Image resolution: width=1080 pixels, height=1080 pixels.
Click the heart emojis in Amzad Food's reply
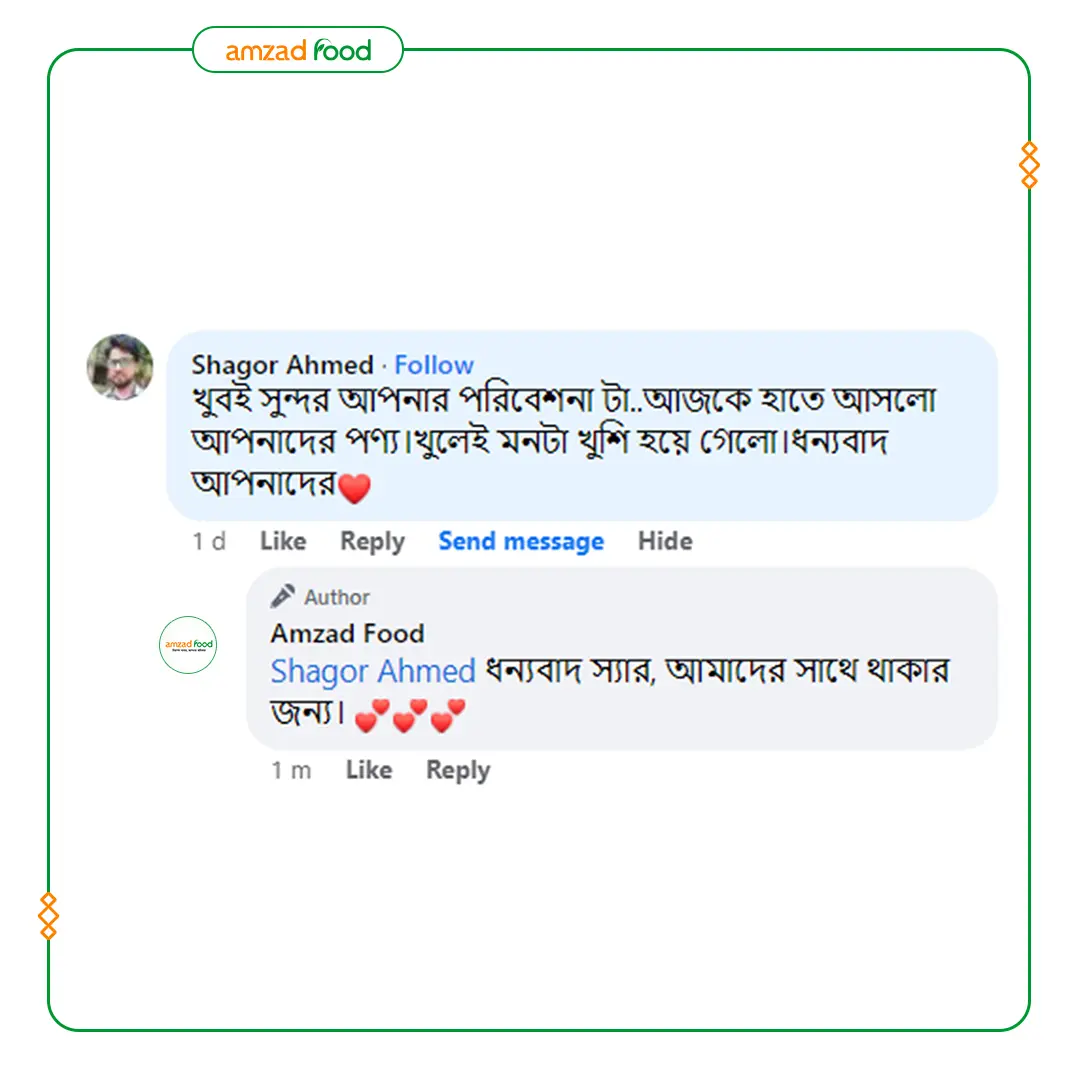pyautogui.click(x=410, y=716)
